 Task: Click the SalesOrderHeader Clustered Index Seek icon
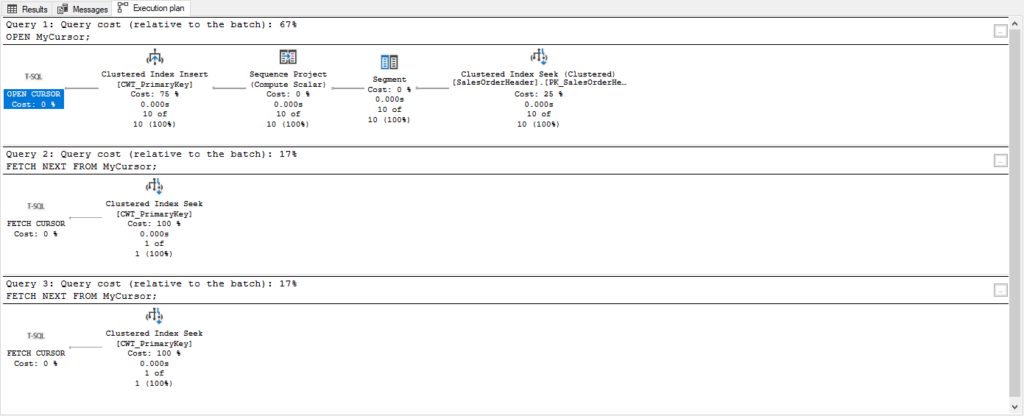tap(538, 57)
